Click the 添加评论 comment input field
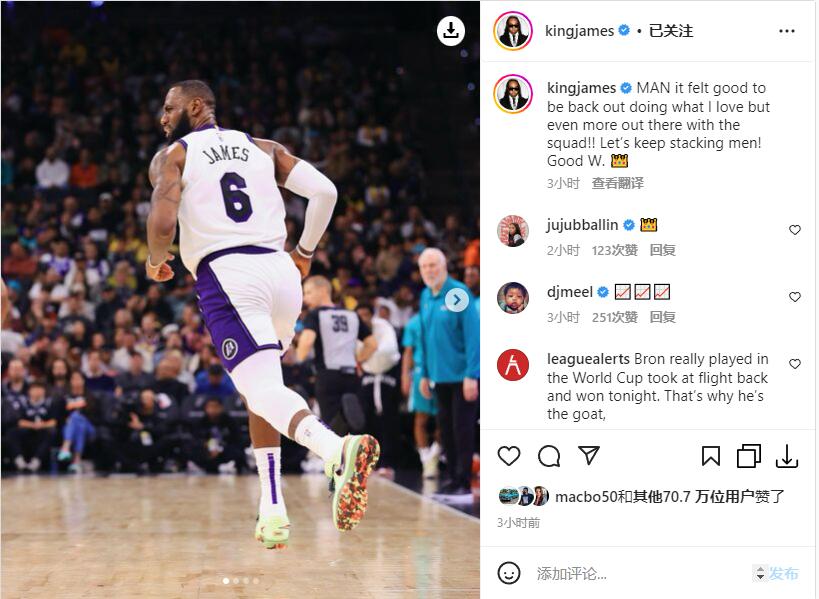819x599 pixels. coord(640,573)
